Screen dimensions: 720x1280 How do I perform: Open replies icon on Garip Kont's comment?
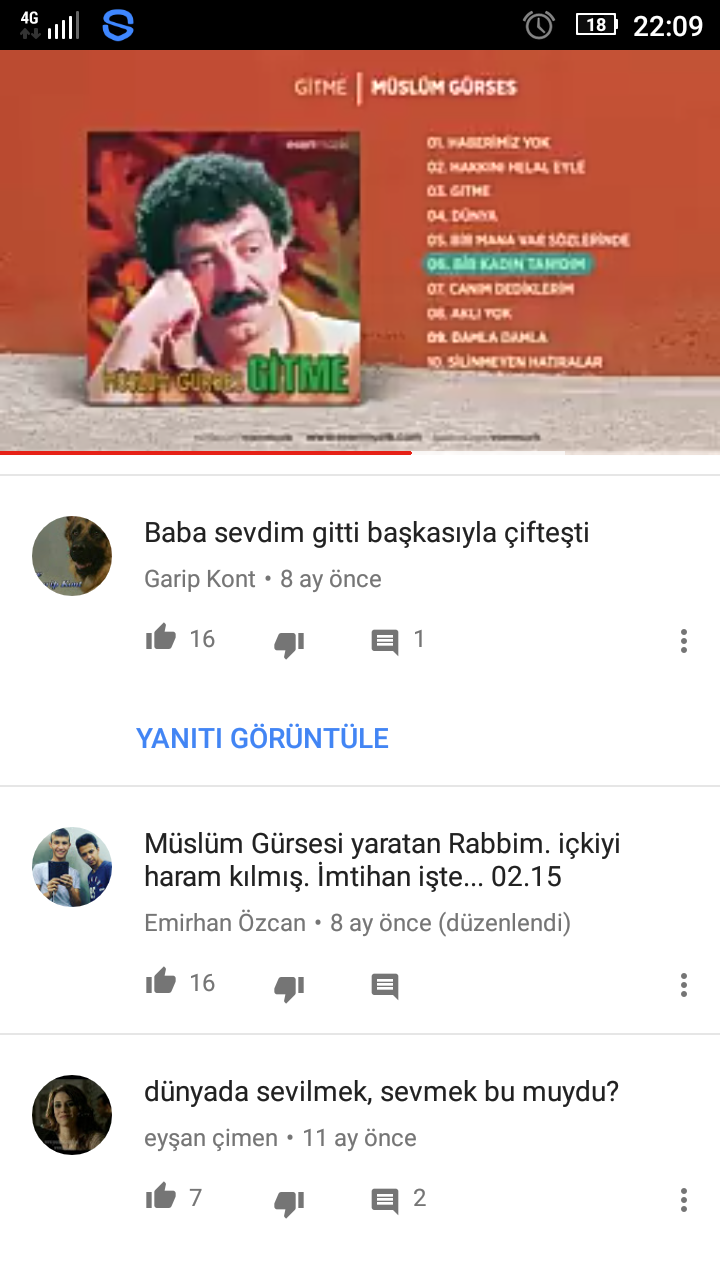[385, 642]
